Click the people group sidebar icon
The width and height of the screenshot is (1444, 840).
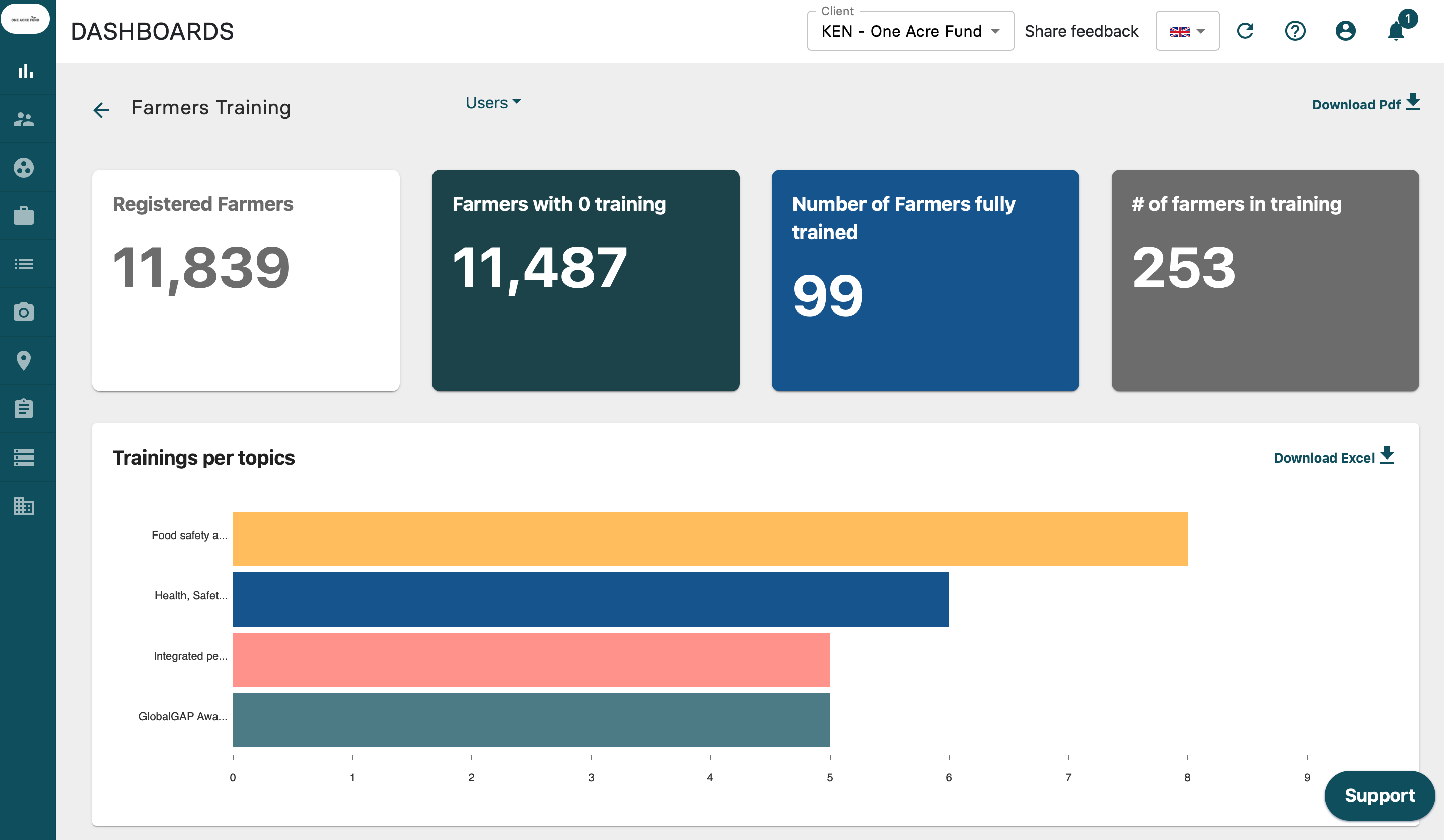pyautogui.click(x=24, y=119)
